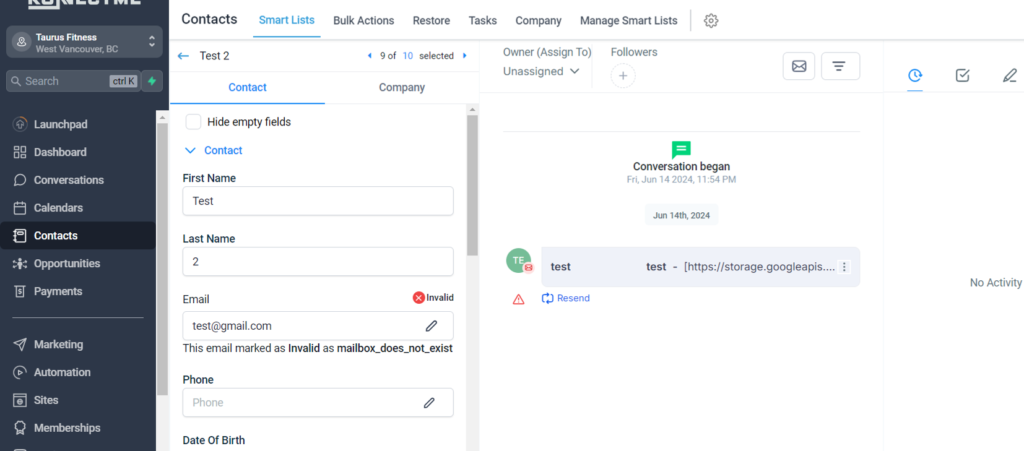This screenshot has width=1024, height=451.
Task: Switch to the Company tab
Action: click(x=401, y=88)
